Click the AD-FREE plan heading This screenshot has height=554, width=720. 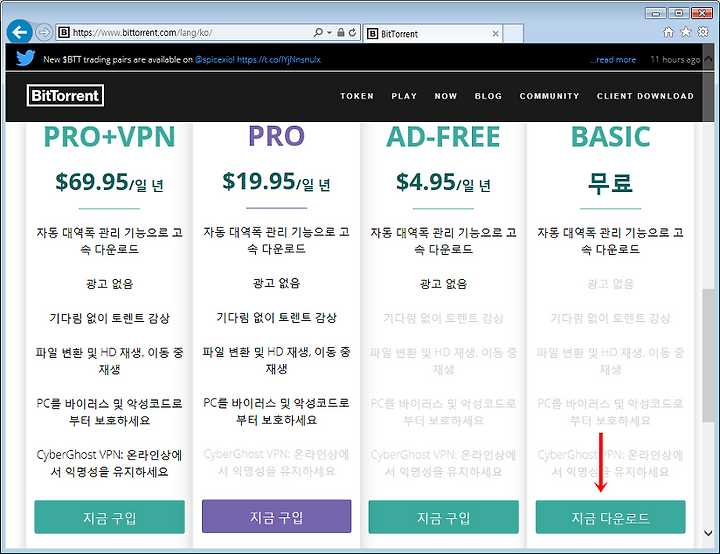click(443, 136)
